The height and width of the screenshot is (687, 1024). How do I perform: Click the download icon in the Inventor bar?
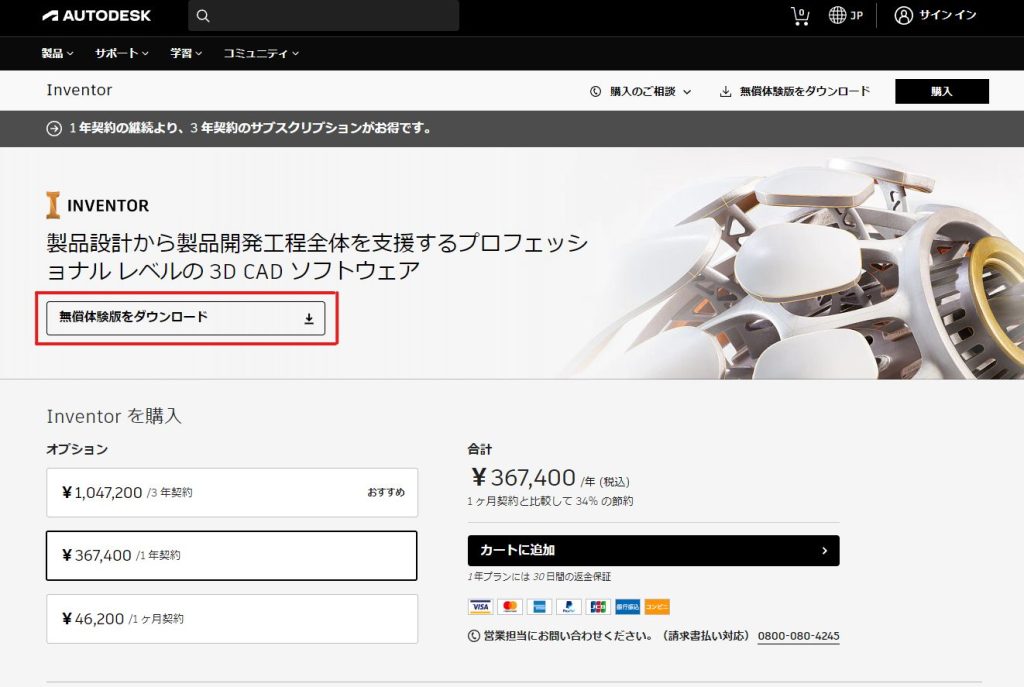[x=725, y=91]
